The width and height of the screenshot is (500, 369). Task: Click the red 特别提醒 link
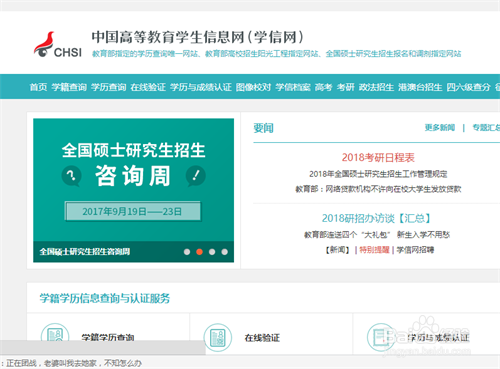pyautogui.click(x=374, y=250)
